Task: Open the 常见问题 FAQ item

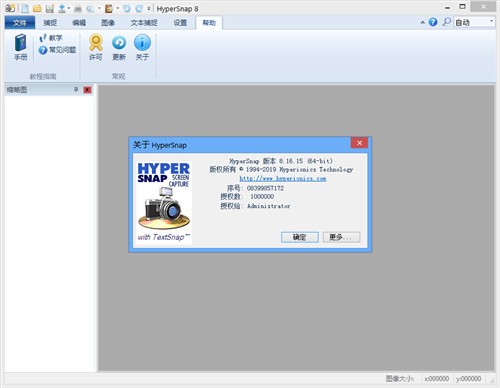Action: [57, 50]
